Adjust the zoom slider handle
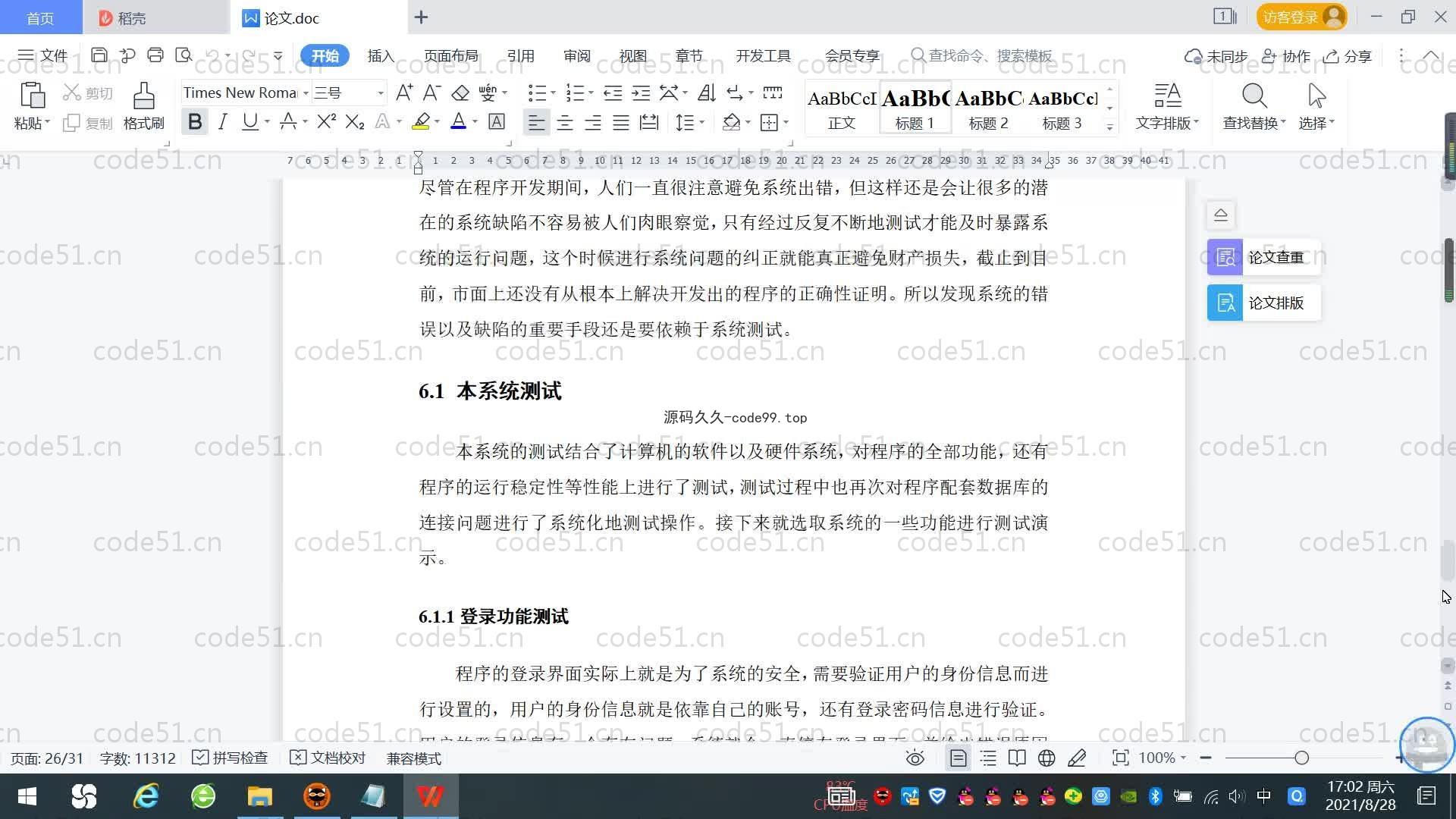This screenshot has height=819, width=1456. coord(1302,758)
